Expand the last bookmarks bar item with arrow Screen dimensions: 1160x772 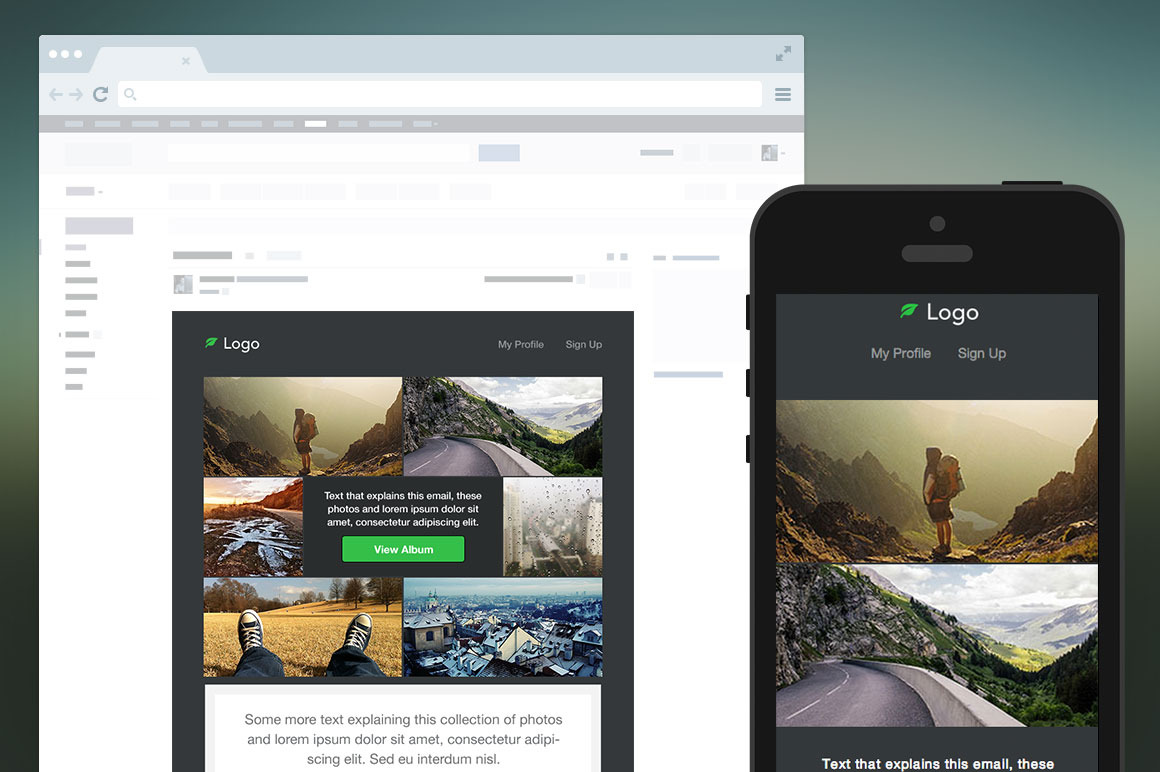(425, 124)
